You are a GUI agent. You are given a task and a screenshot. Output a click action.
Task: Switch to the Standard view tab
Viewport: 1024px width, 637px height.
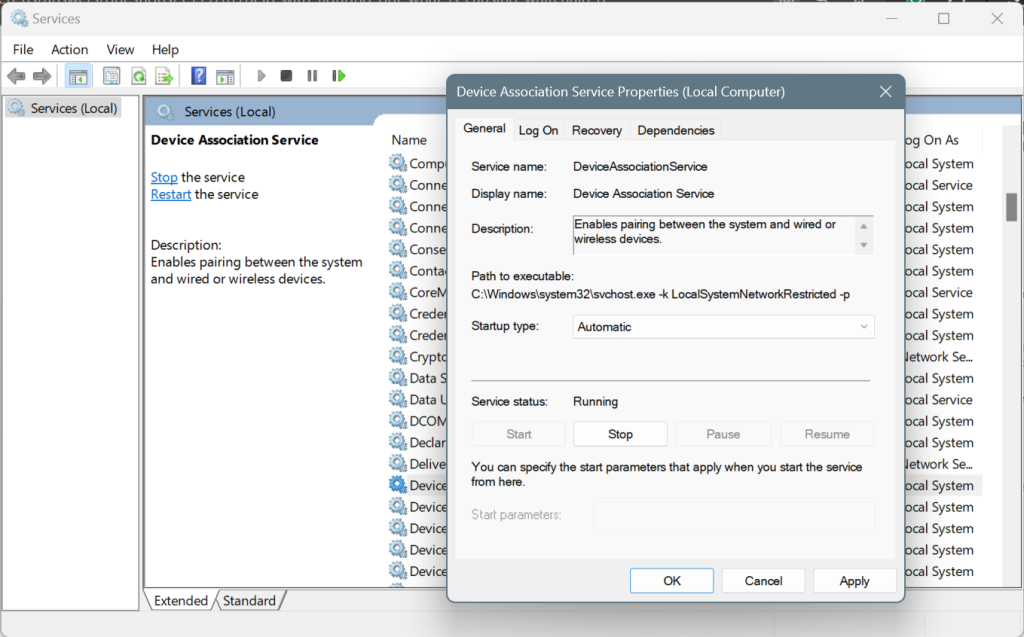249,600
